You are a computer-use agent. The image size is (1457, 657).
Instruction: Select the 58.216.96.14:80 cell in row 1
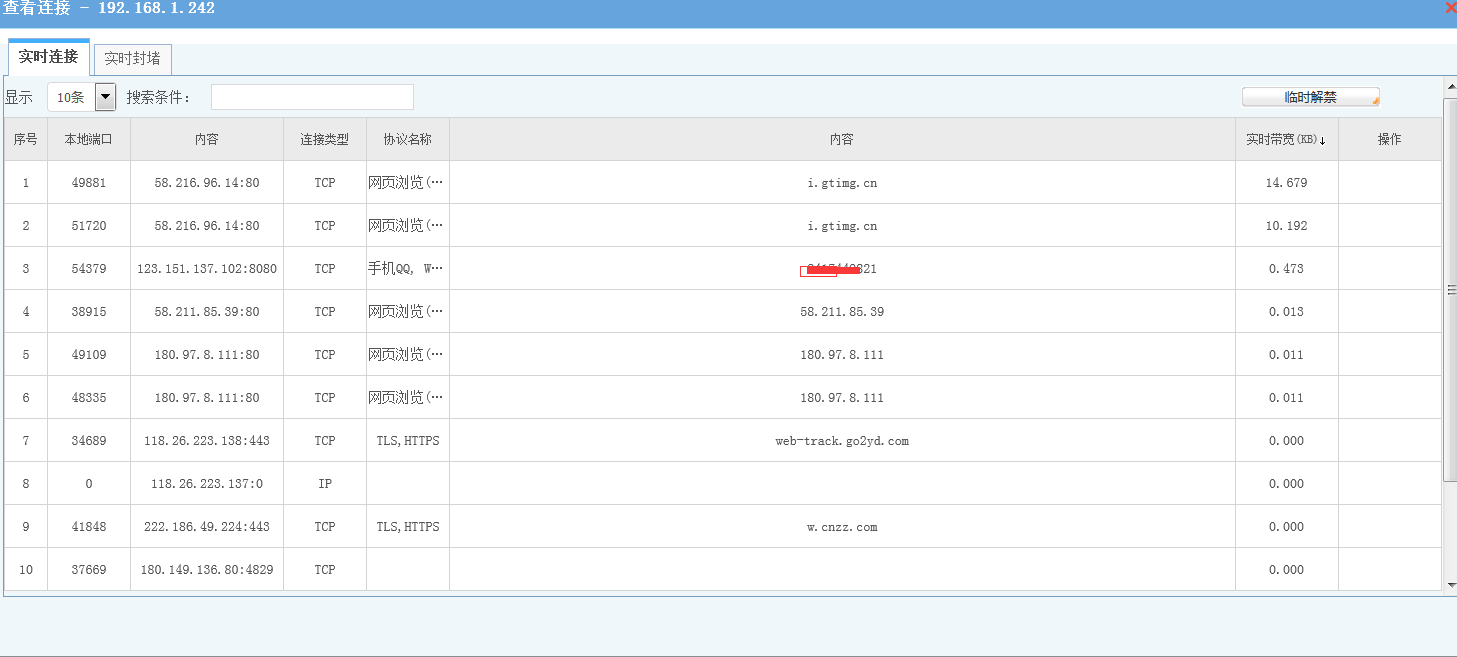206,182
